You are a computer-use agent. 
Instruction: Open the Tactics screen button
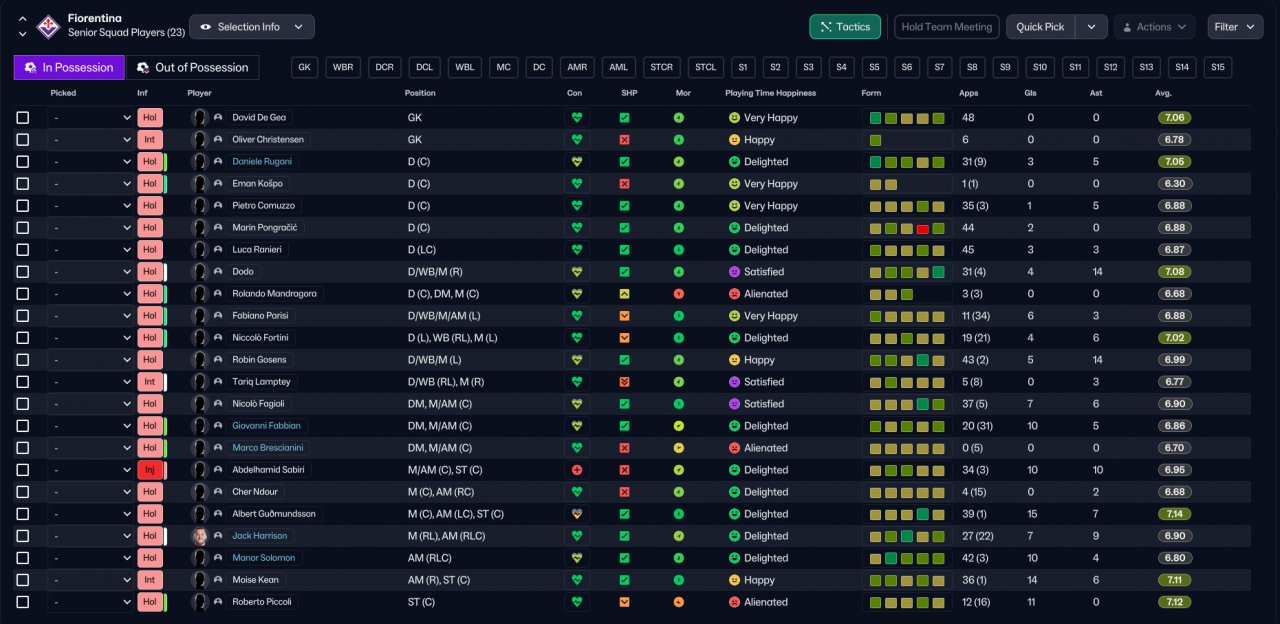(845, 27)
